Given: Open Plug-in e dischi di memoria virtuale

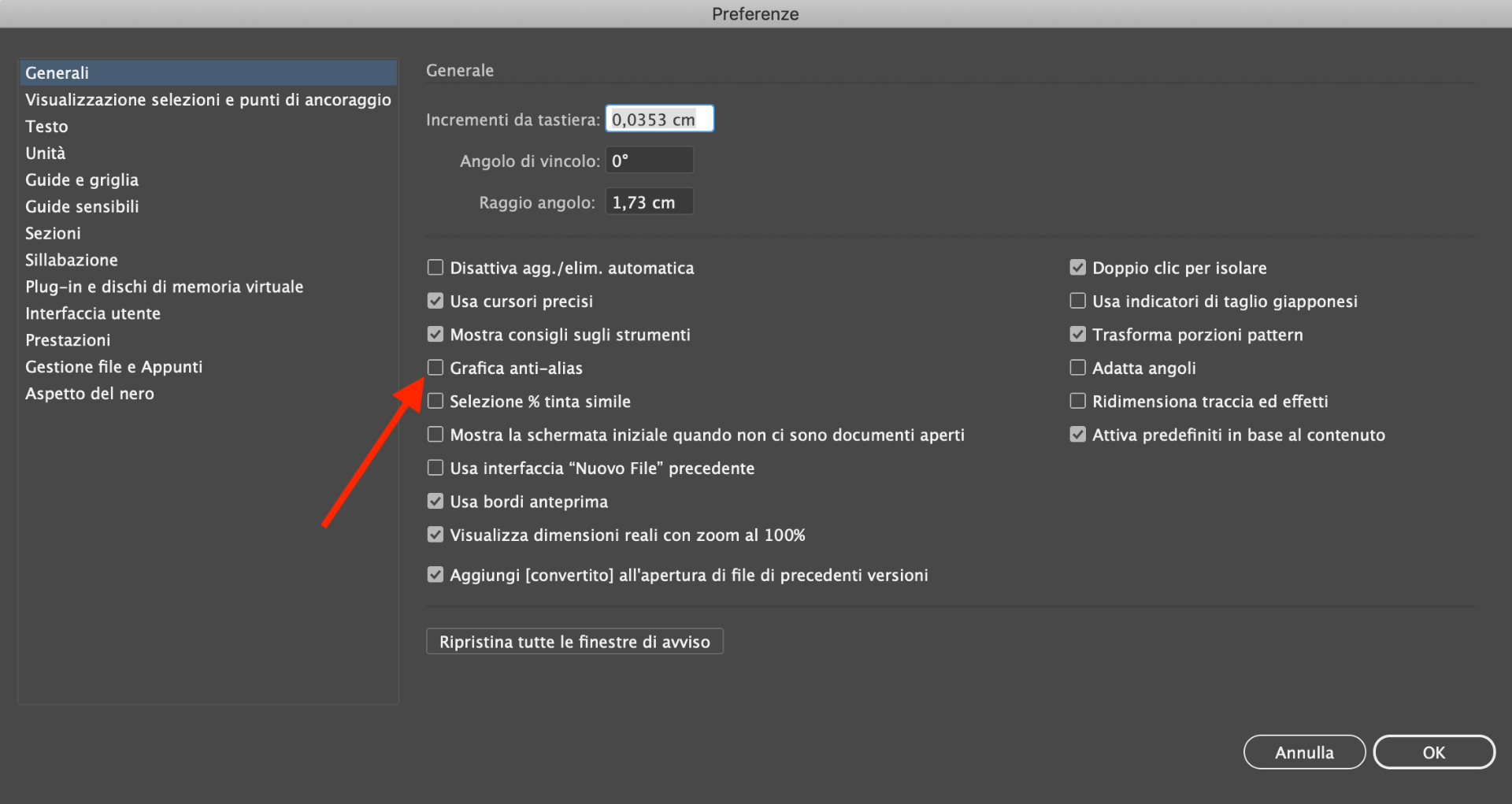Looking at the screenshot, I should click(208, 287).
